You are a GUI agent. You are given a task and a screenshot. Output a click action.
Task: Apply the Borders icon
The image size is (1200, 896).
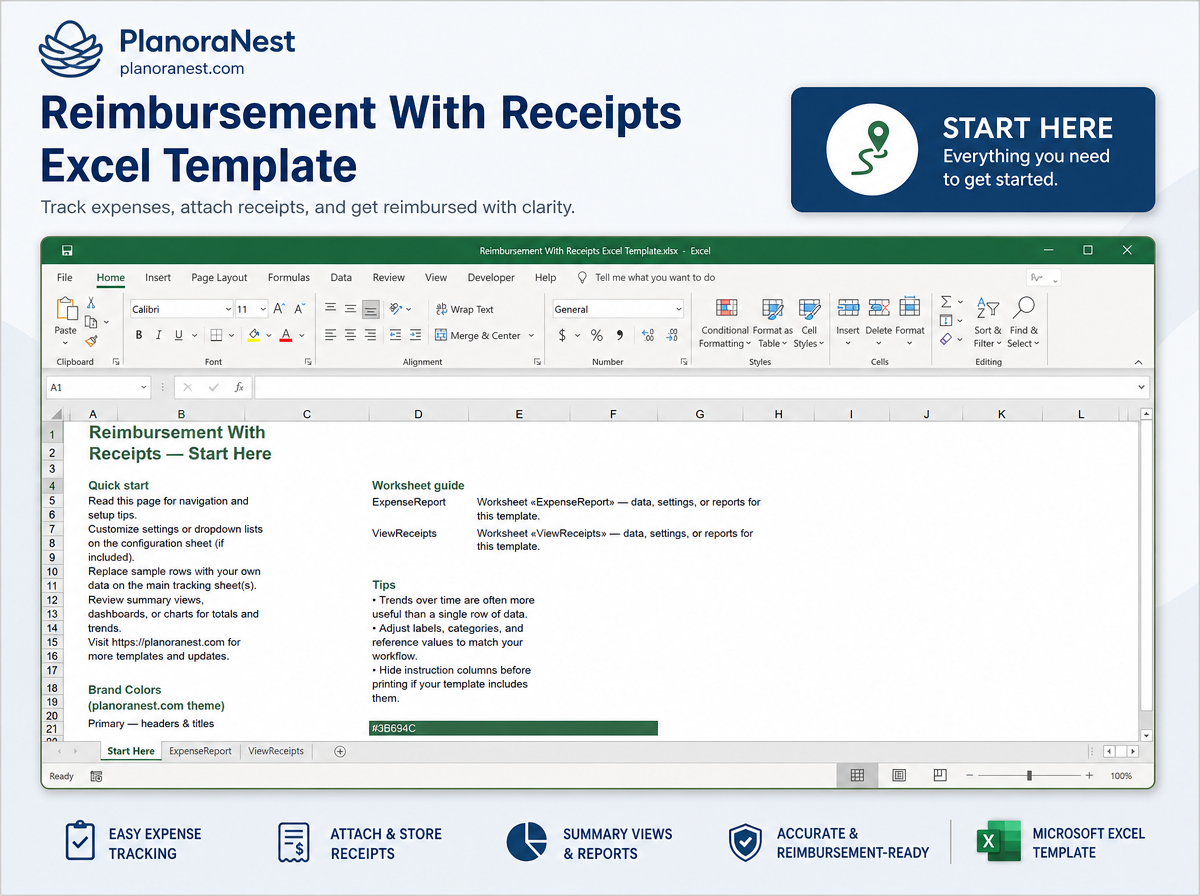click(217, 336)
